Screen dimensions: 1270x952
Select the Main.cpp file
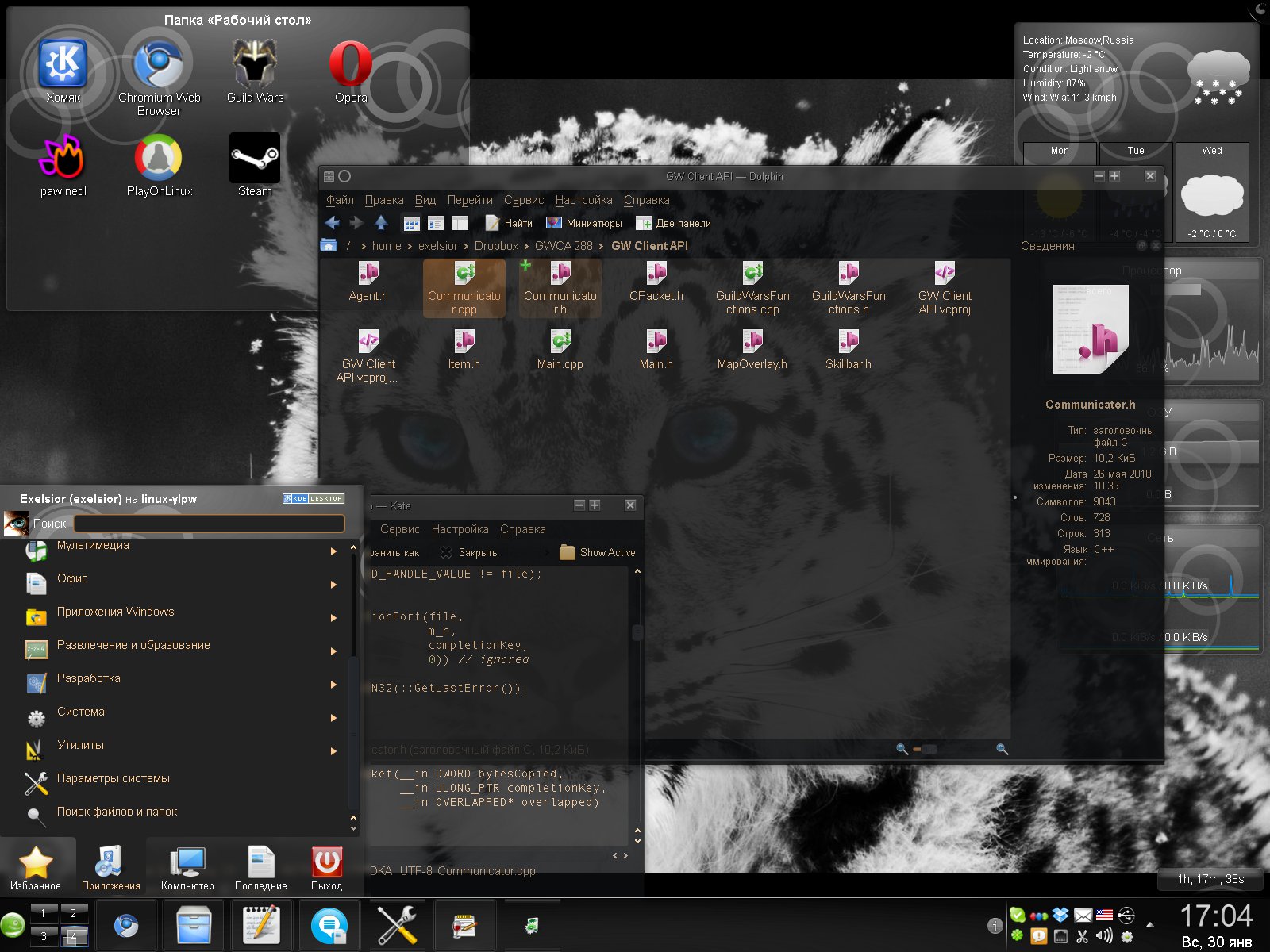pyautogui.click(x=560, y=350)
